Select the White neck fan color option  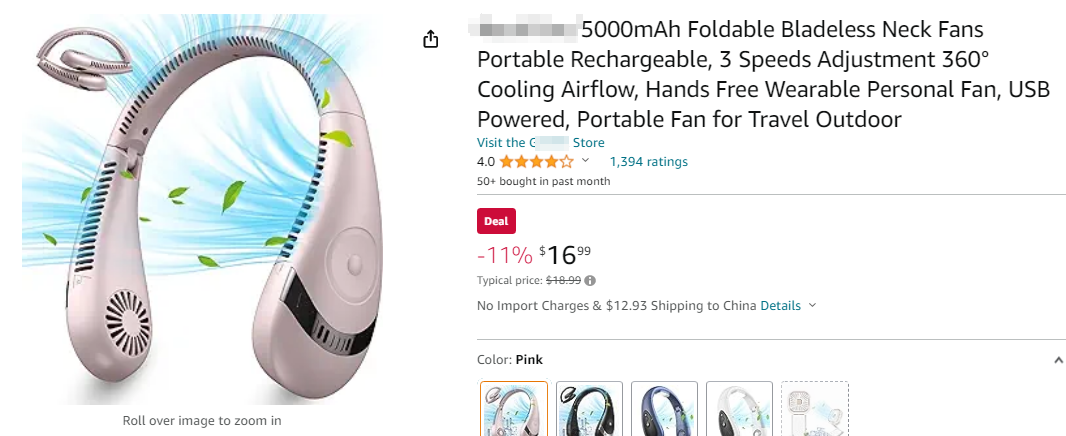(739, 409)
